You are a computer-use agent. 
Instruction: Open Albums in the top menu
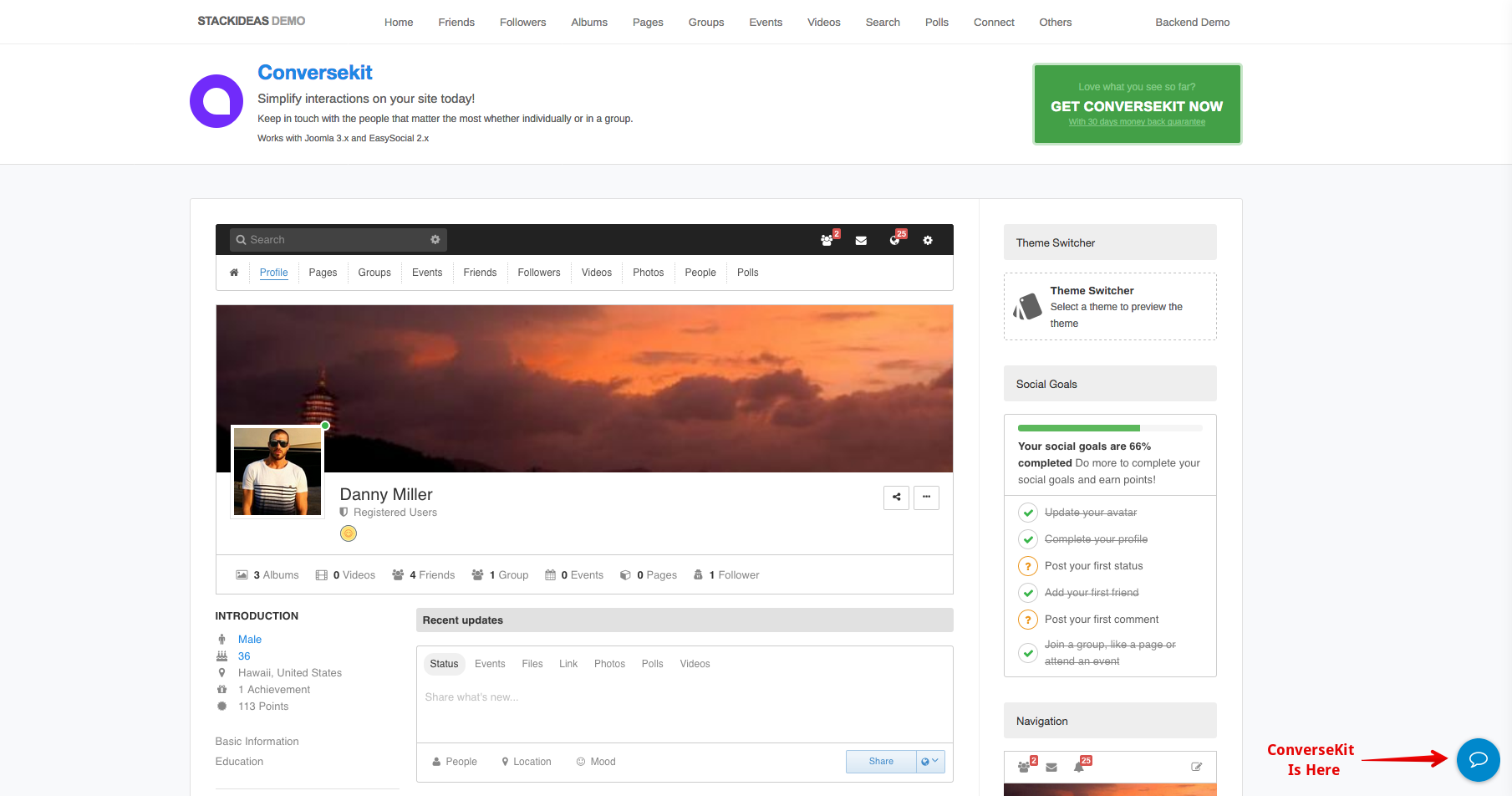click(589, 23)
